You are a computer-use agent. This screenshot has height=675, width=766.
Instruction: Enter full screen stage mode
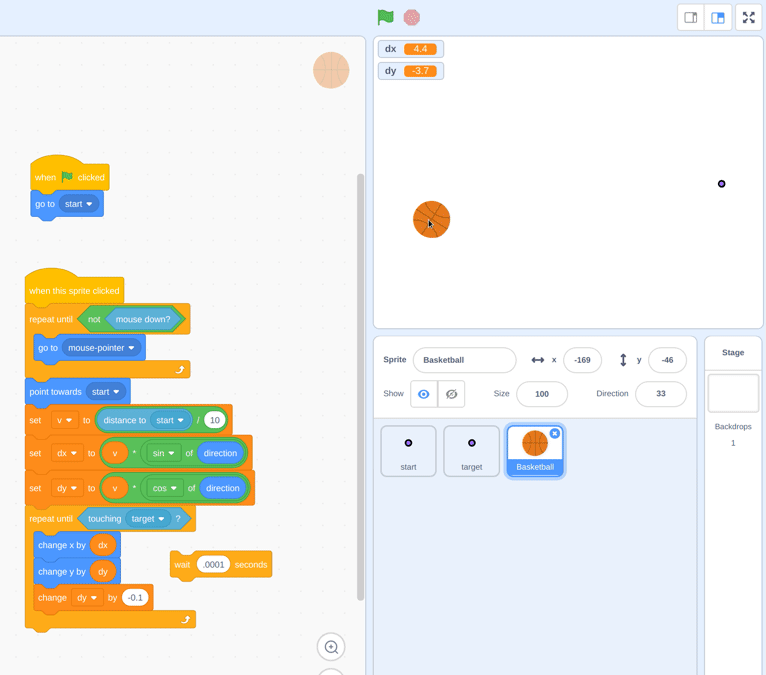click(748, 18)
